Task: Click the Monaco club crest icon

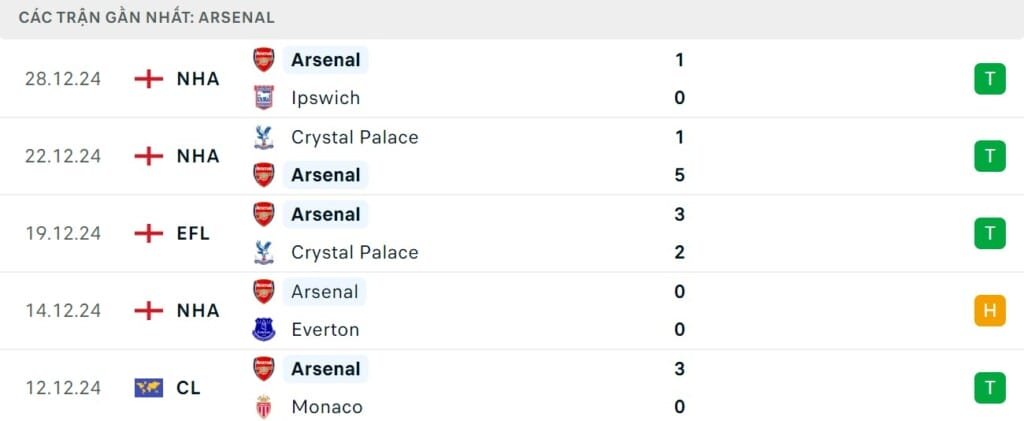Action: coord(263,407)
